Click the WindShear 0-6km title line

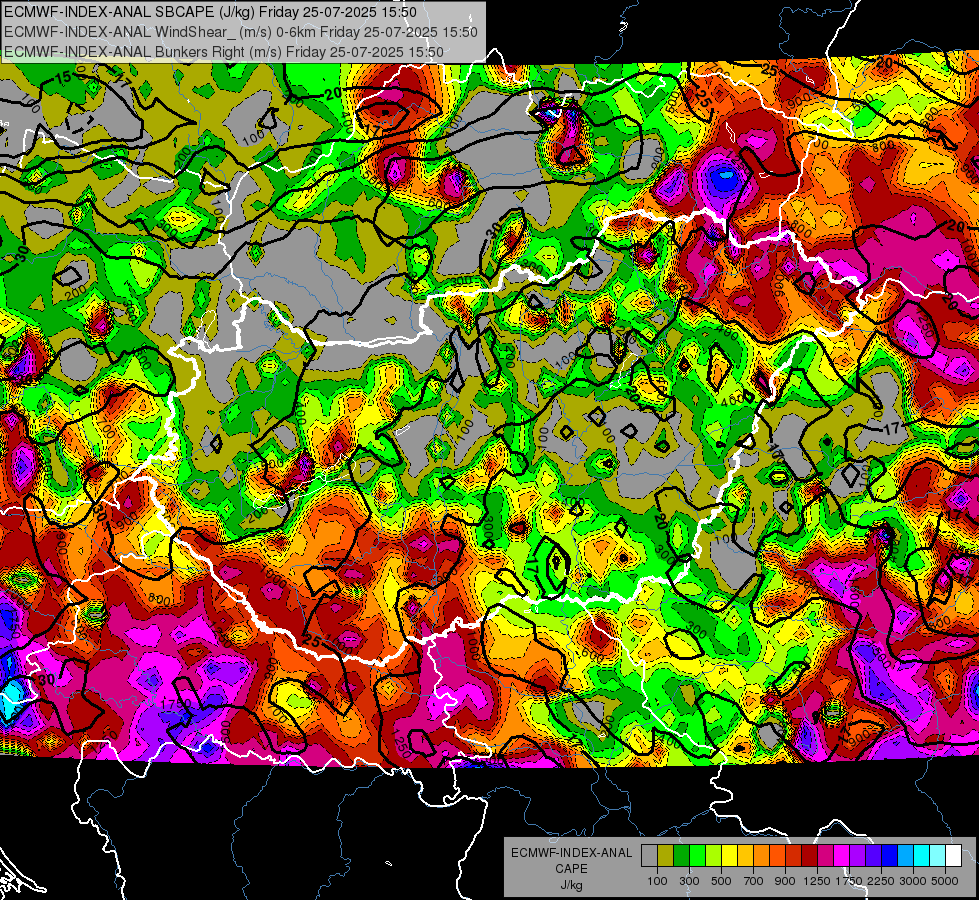pyautogui.click(x=240, y=32)
